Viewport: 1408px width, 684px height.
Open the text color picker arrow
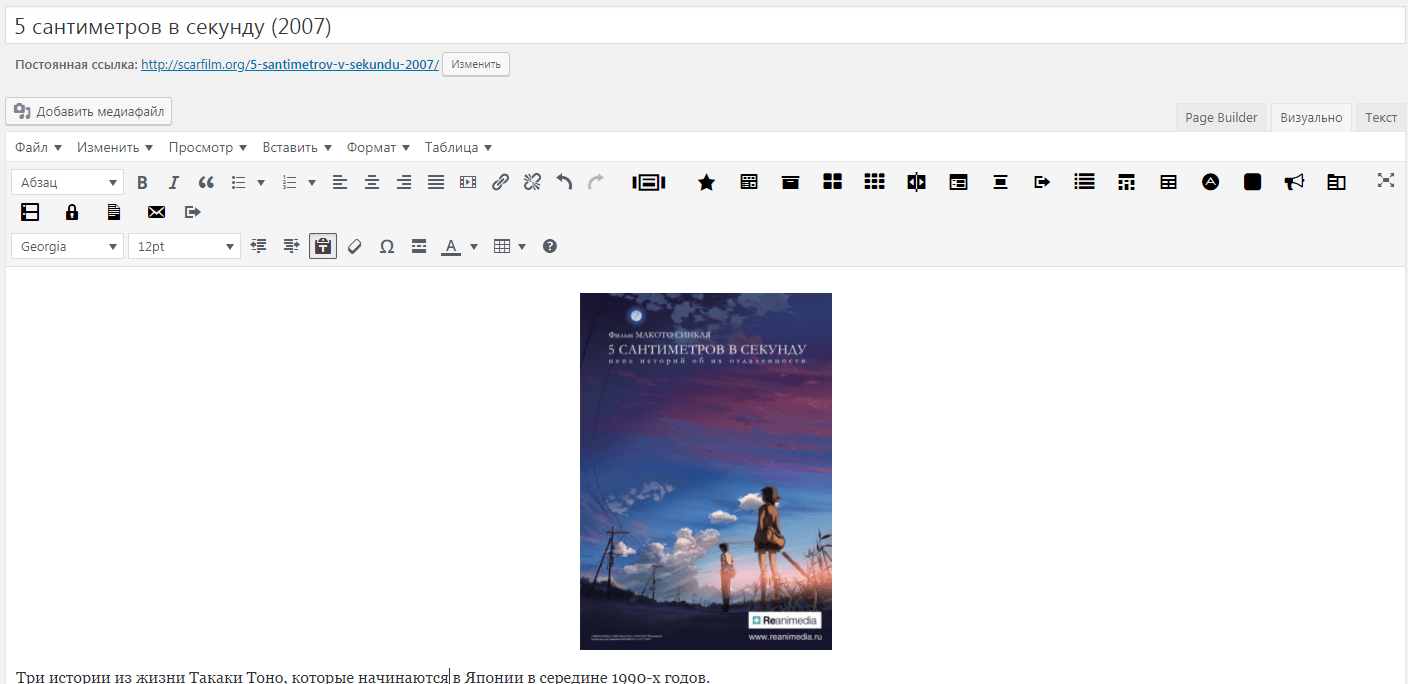pos(474,246)
